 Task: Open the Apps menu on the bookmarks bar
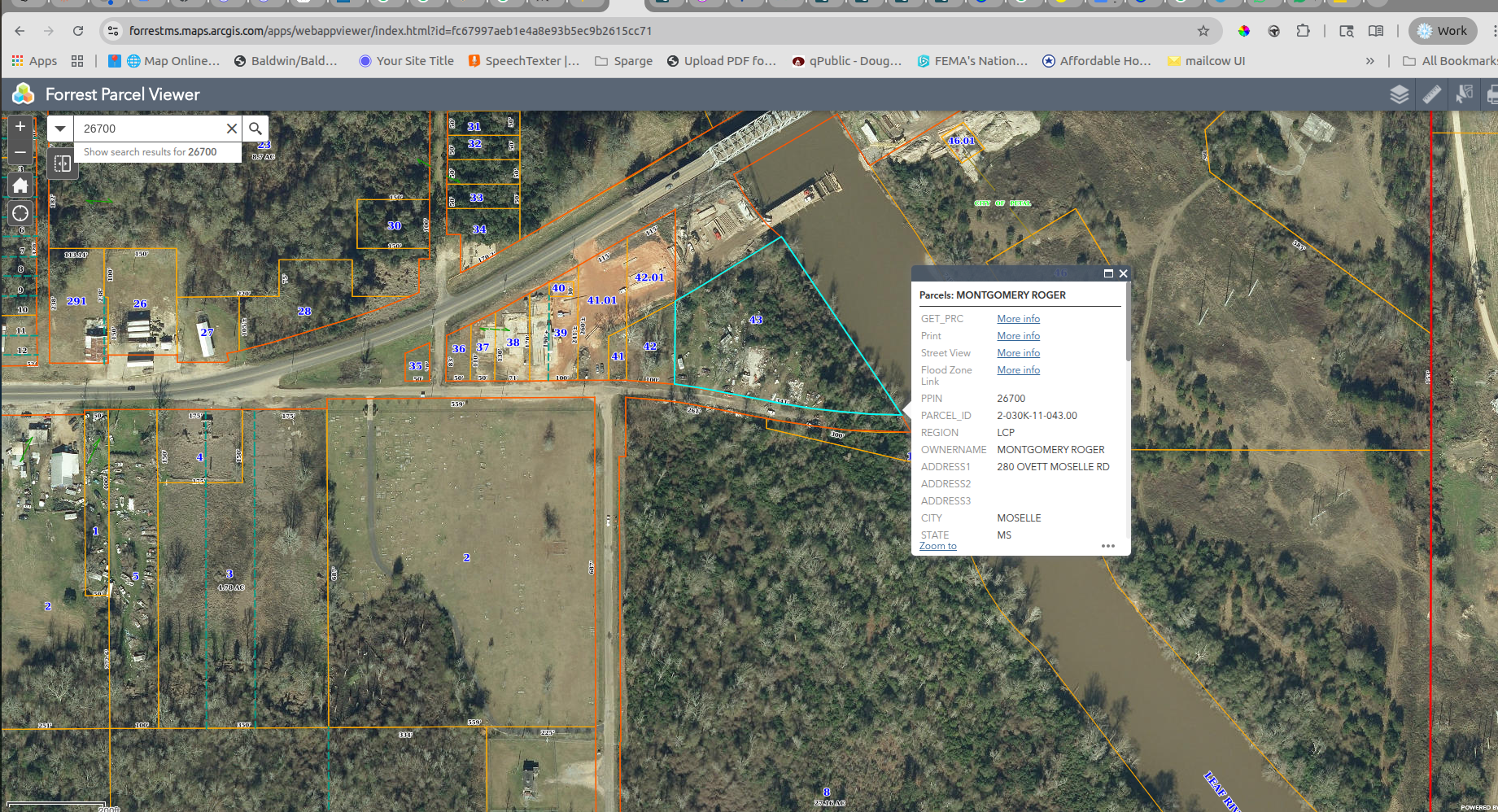click(x=33, y=60)
